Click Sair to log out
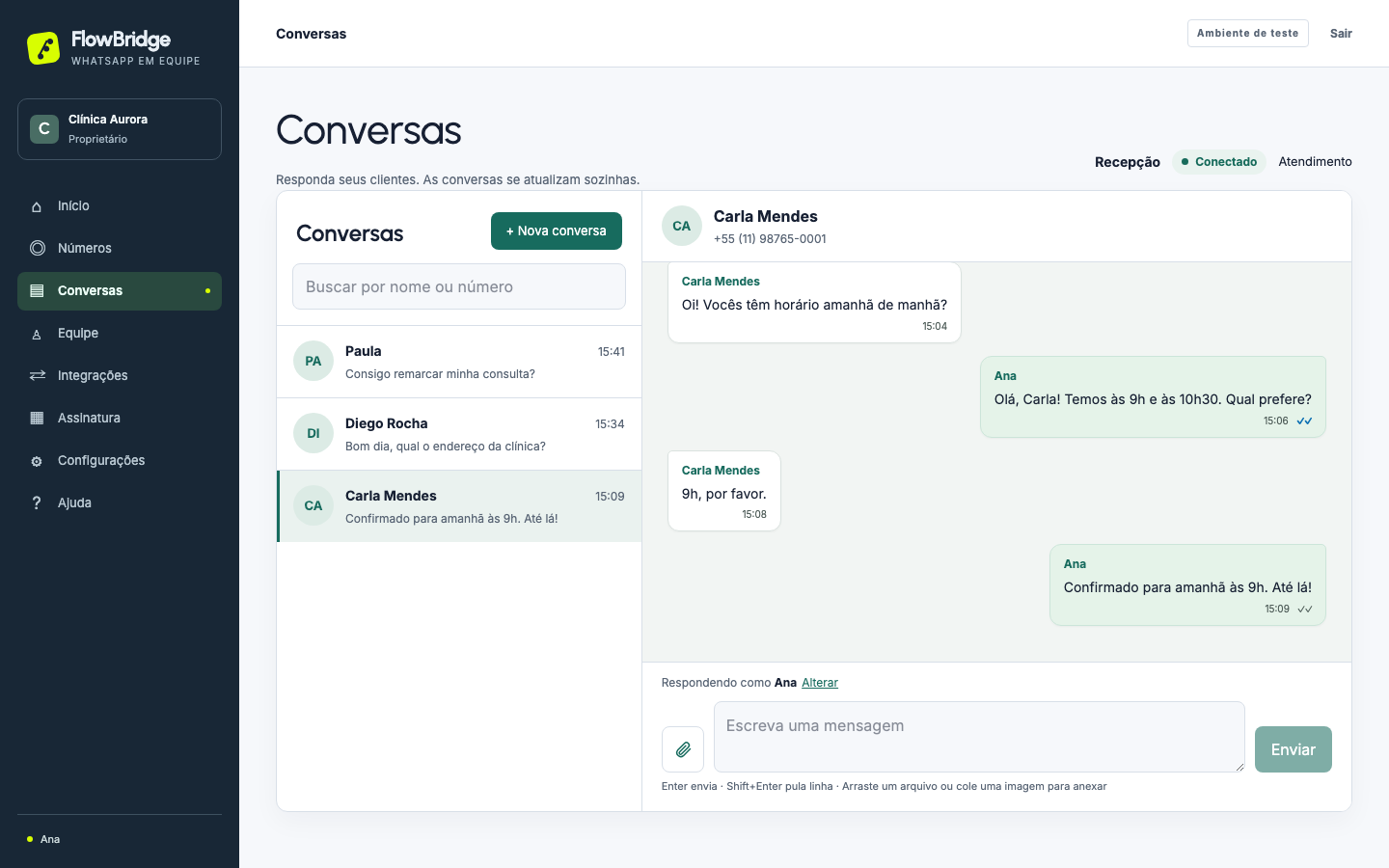Image resolution: width=1389 pixels, height=868 pixels. (x=1341, y=33)
